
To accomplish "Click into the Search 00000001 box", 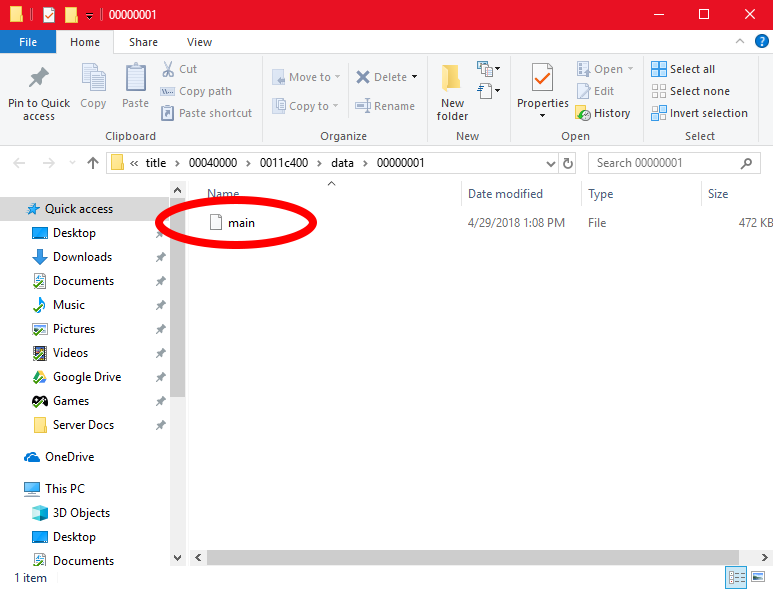I will pyautogui.click(x=665, y=163).
